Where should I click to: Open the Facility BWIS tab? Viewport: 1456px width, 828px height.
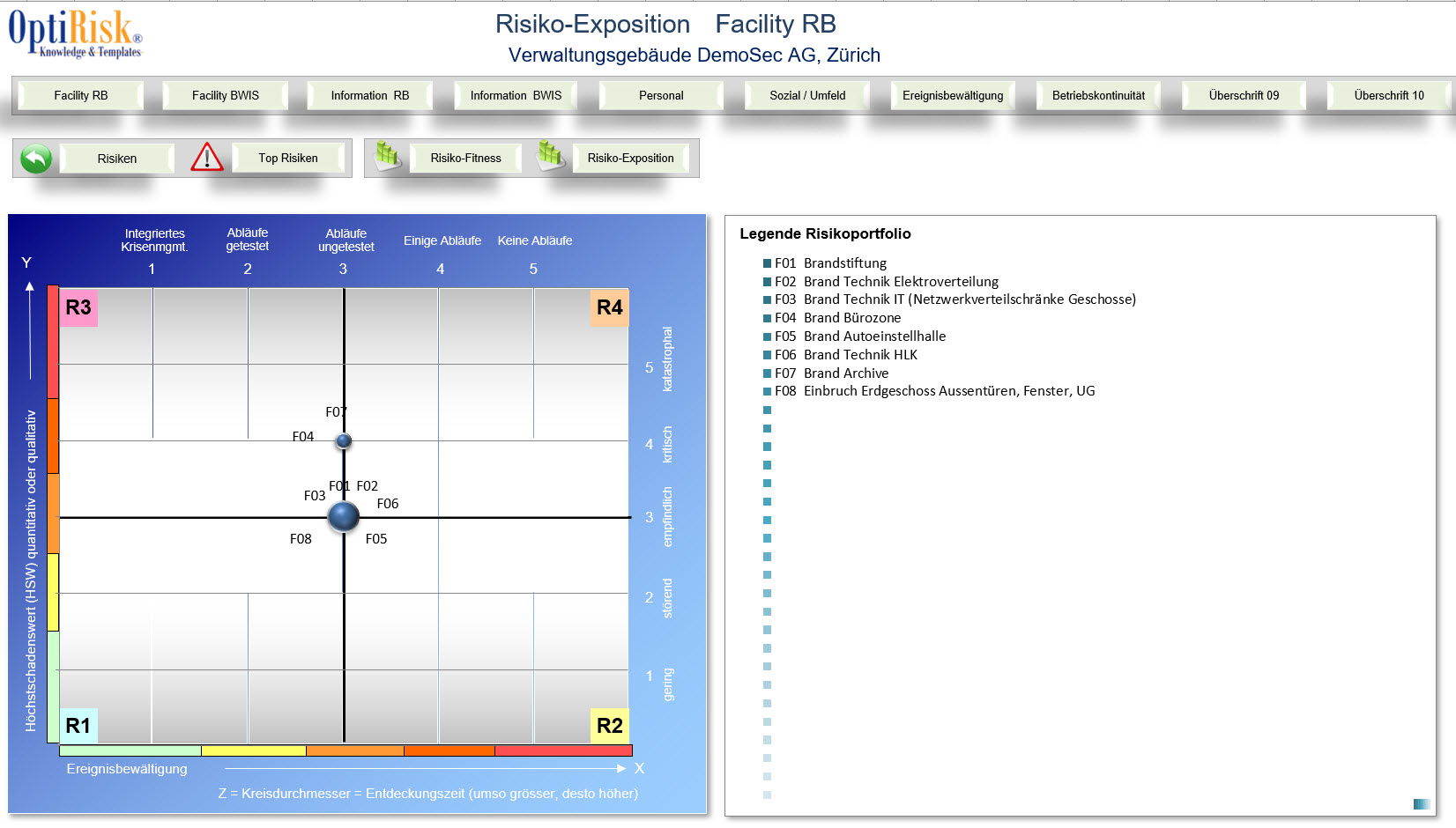click(x=226, y=95)
